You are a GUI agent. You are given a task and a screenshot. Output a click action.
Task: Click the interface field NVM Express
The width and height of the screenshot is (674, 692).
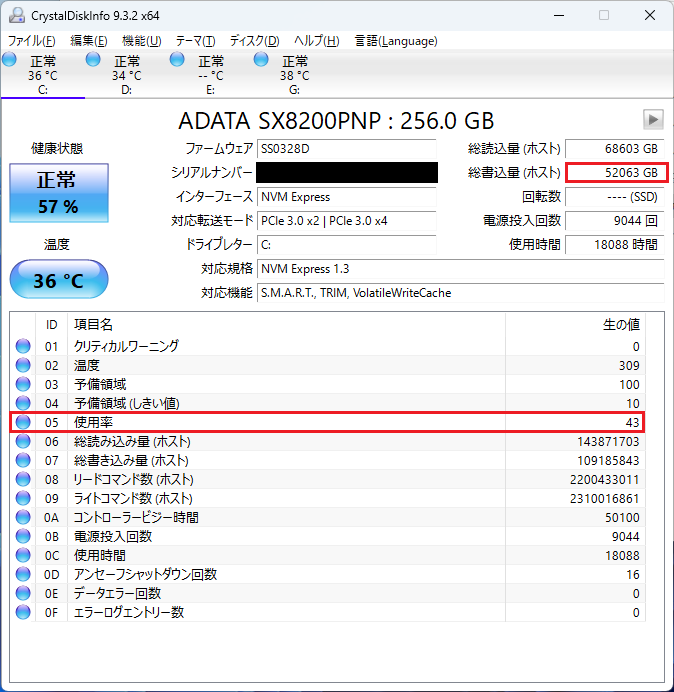[x=346, y=197]
